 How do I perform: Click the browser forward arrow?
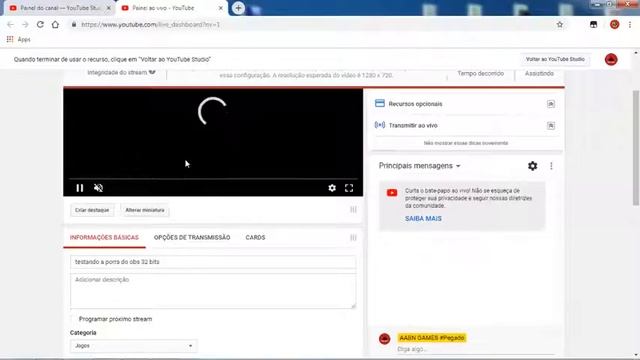point(25,24)
